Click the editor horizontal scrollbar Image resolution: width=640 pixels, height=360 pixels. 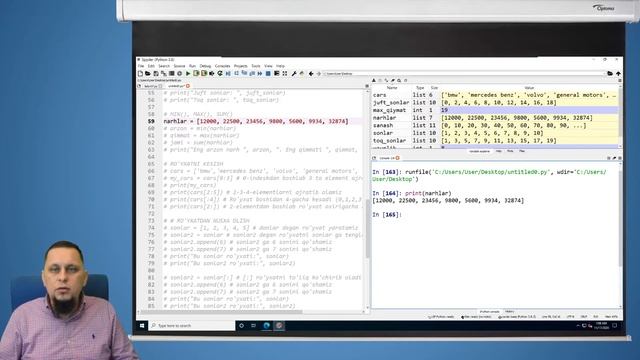tap(222, 312)
